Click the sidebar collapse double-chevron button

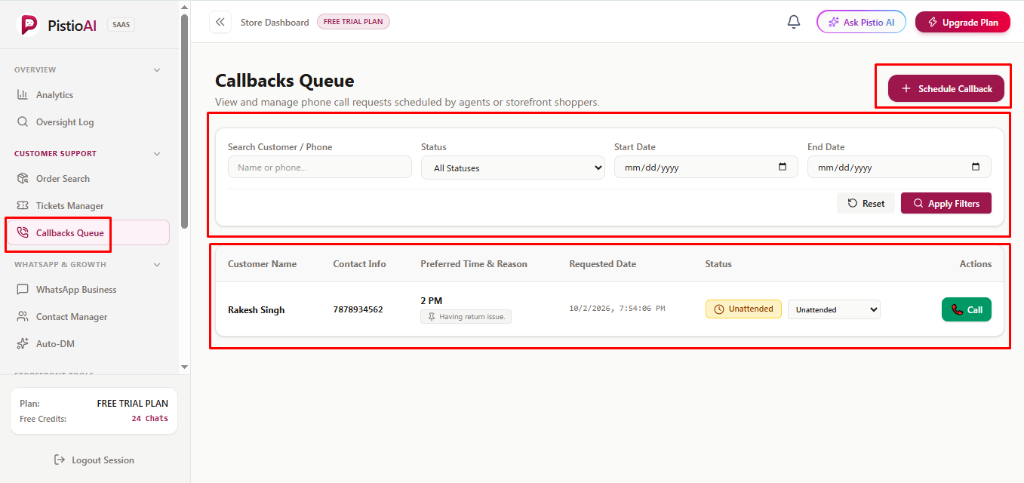tap(220, 22)
